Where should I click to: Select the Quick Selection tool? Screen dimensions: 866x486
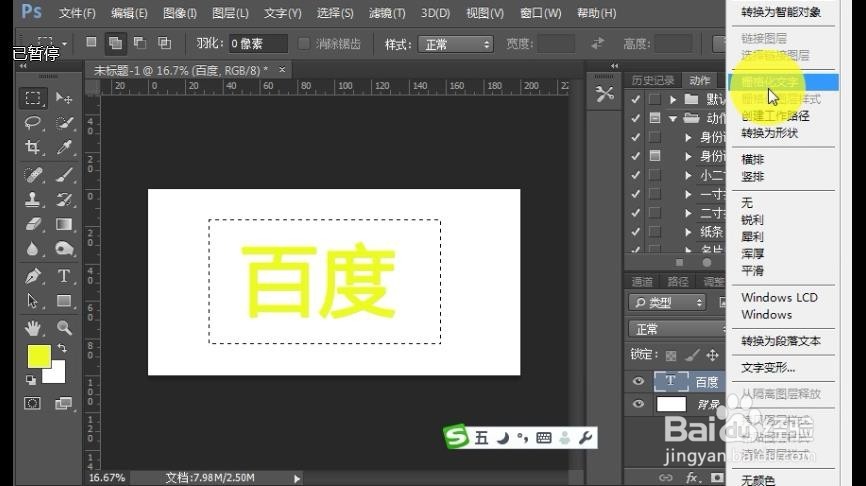[64, 123]
